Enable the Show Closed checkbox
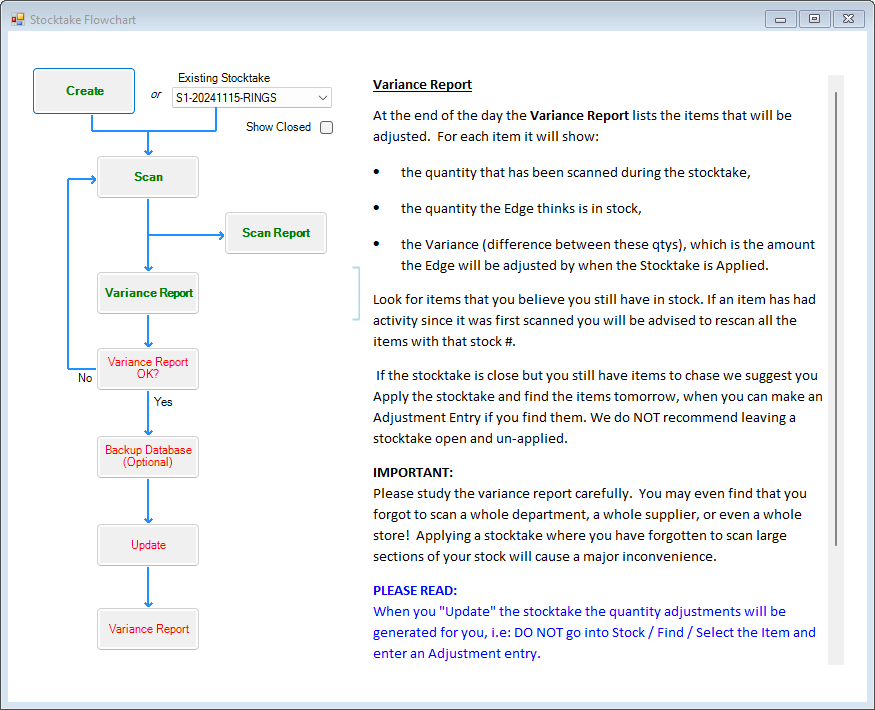 click(x=327, y=127)
